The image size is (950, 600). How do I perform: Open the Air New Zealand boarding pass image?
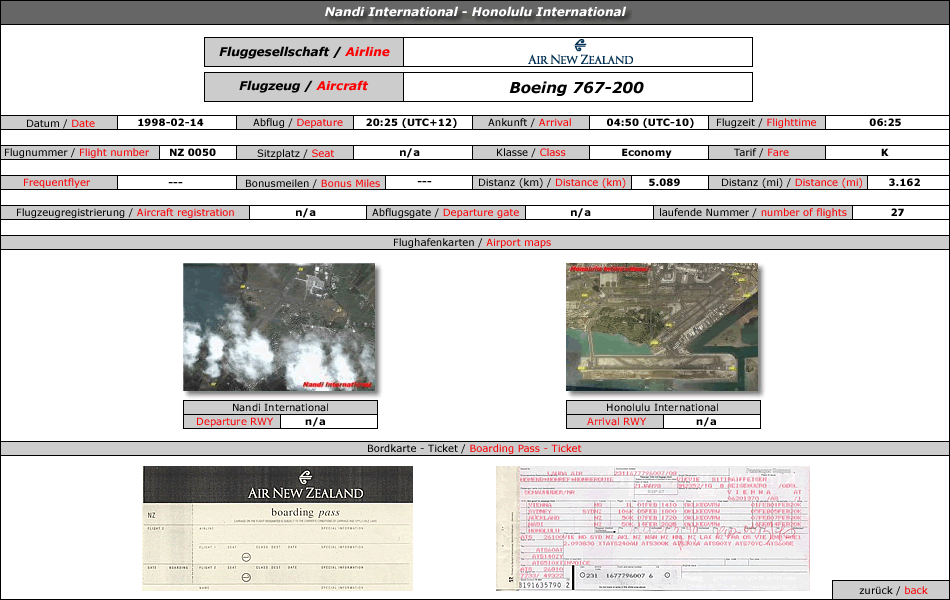point(278,528)
